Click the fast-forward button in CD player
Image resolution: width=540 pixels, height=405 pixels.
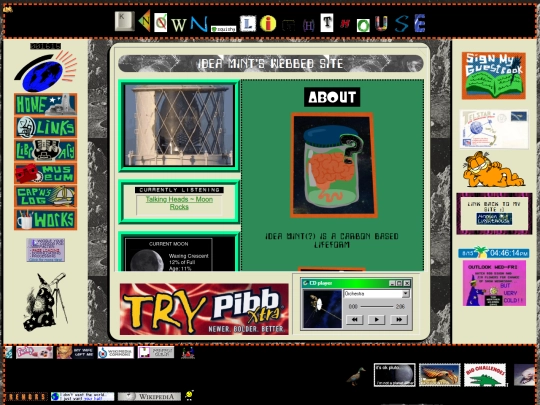point(399,320)
